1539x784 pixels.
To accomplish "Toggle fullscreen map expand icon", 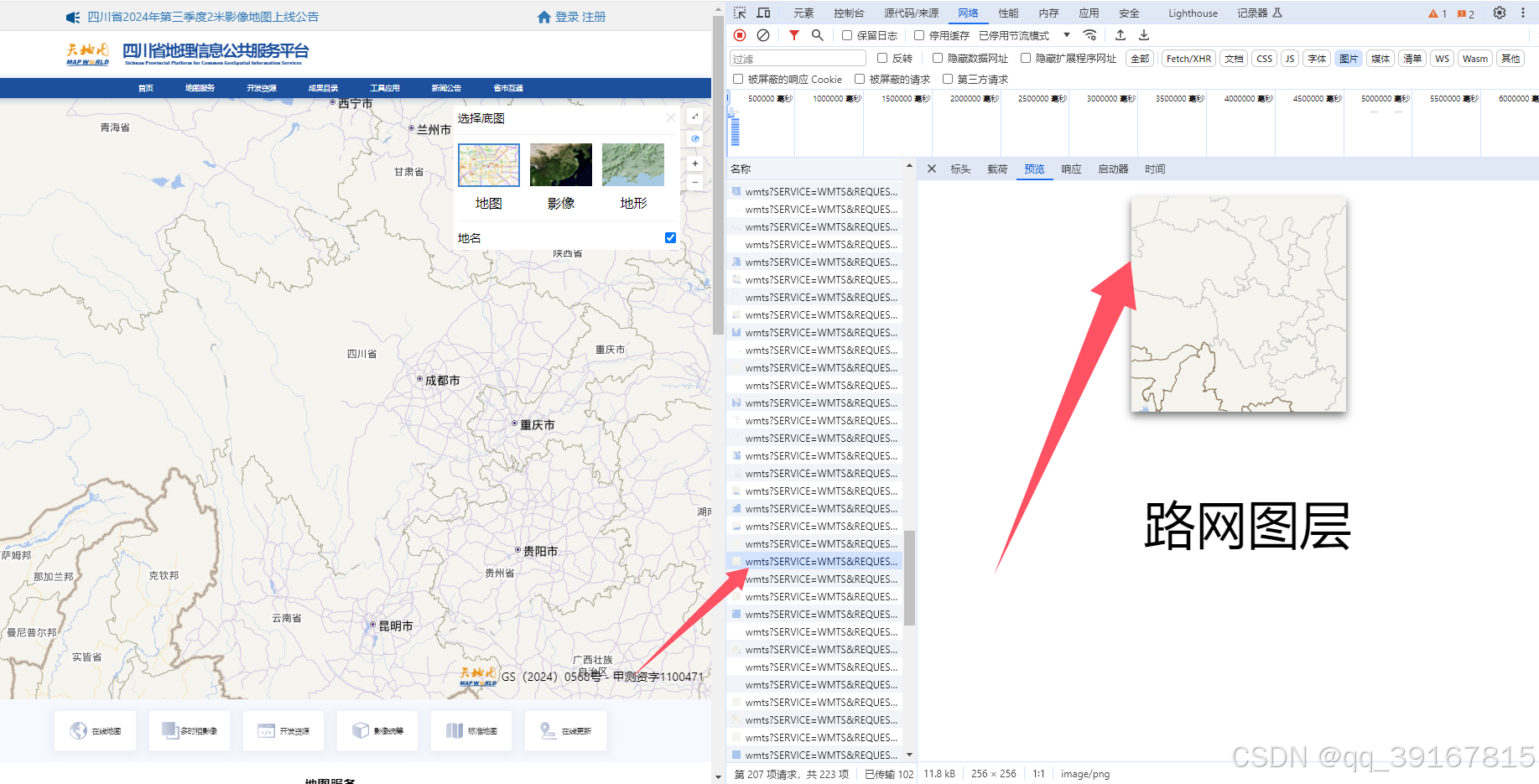I will point(695,117).
